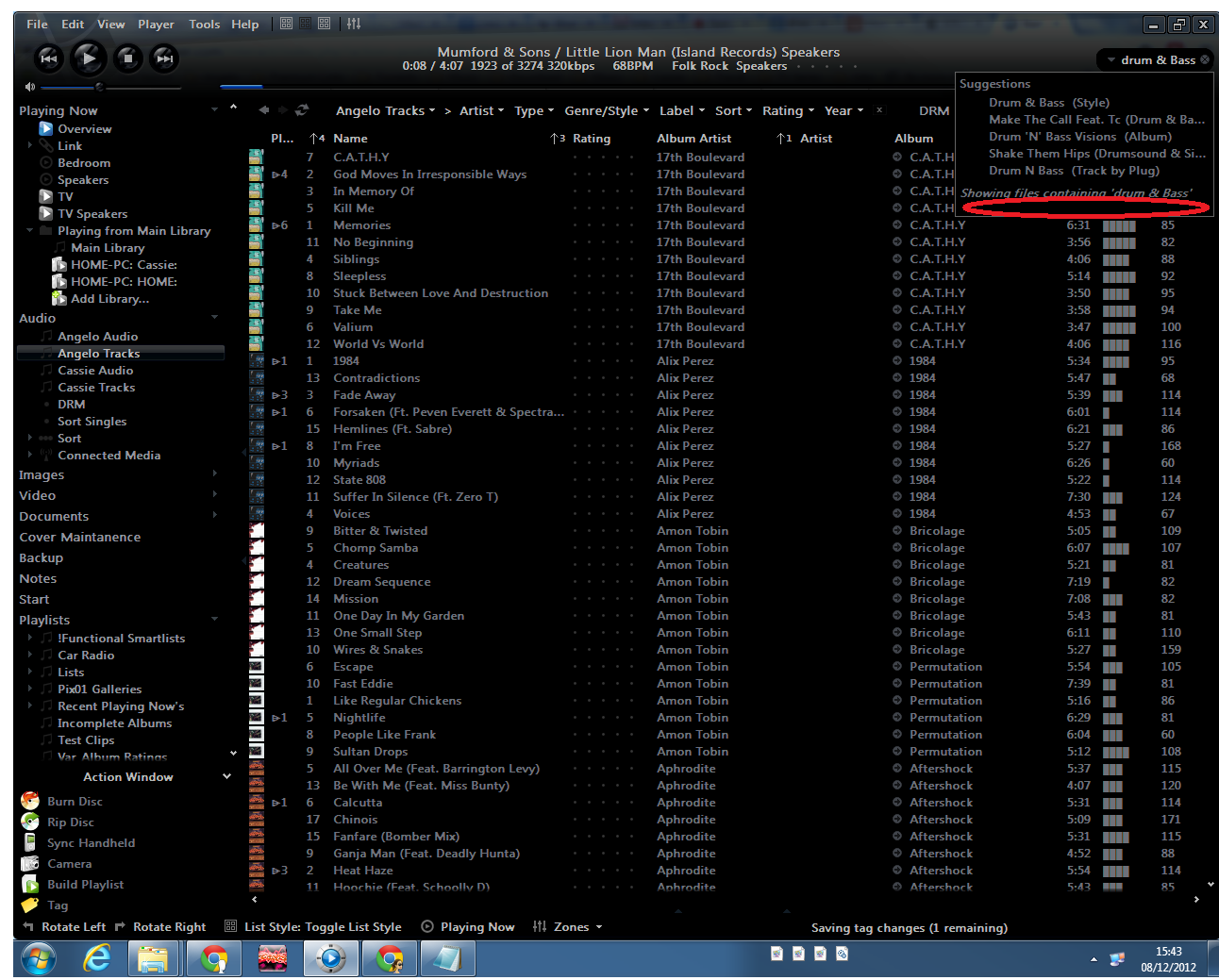Click 'Shake Them Hips' search suggestion

[x=1097, y=154]
